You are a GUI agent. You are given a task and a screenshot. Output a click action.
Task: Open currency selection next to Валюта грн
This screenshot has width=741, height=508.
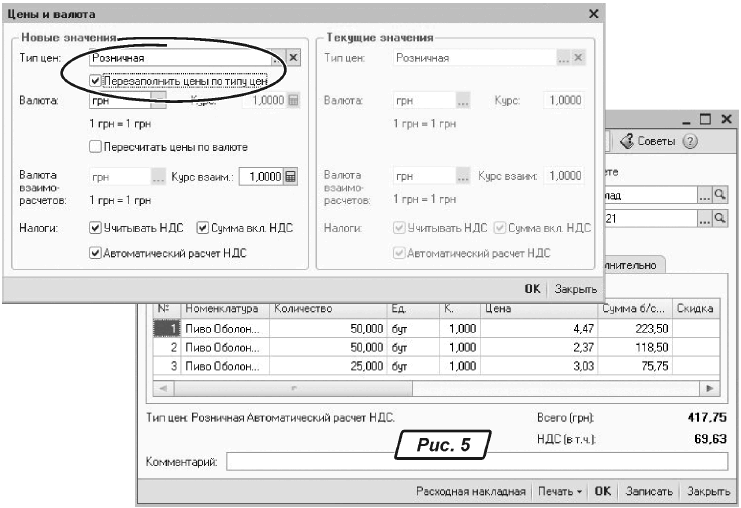pos(158,102)
